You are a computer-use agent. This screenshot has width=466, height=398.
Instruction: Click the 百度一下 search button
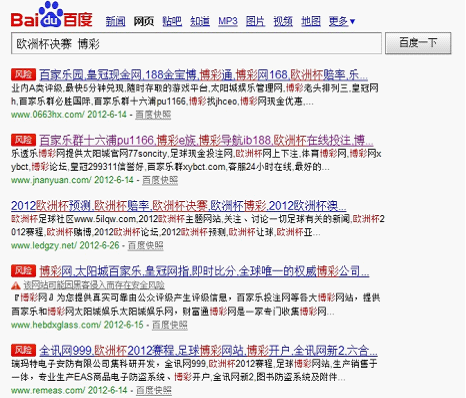[418, 43]
